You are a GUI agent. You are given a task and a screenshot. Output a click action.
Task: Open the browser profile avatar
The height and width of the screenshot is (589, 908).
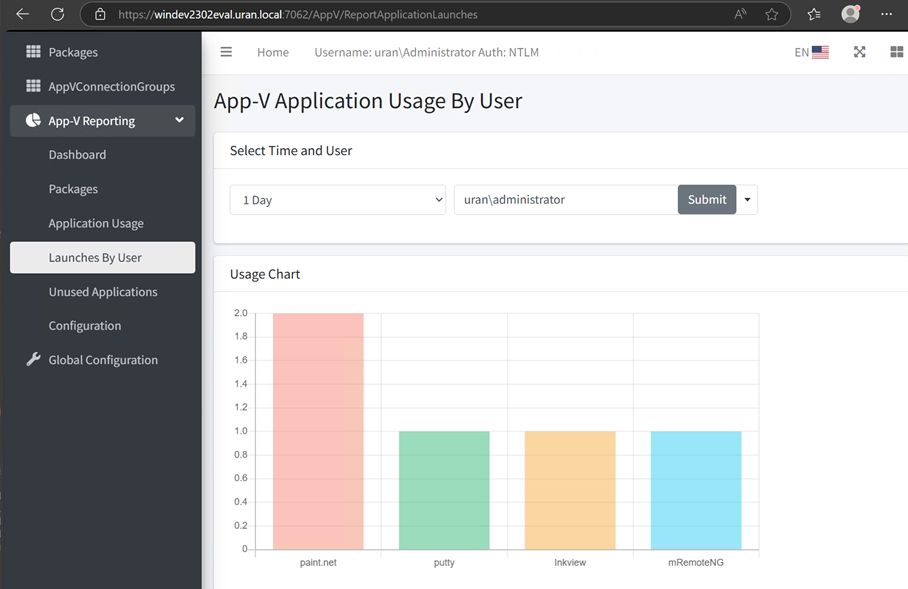coord(850,14)
